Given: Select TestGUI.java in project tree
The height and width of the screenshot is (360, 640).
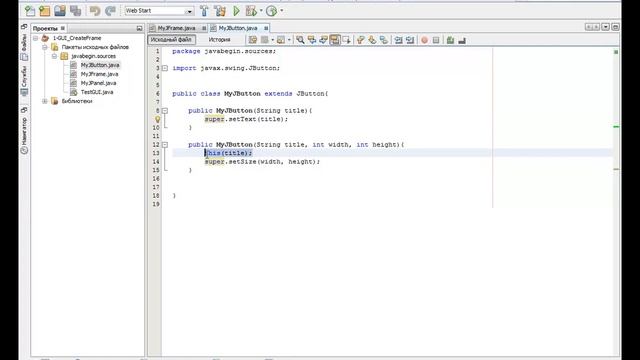Looking at the screenshot, I should click(x=97, y=92).
